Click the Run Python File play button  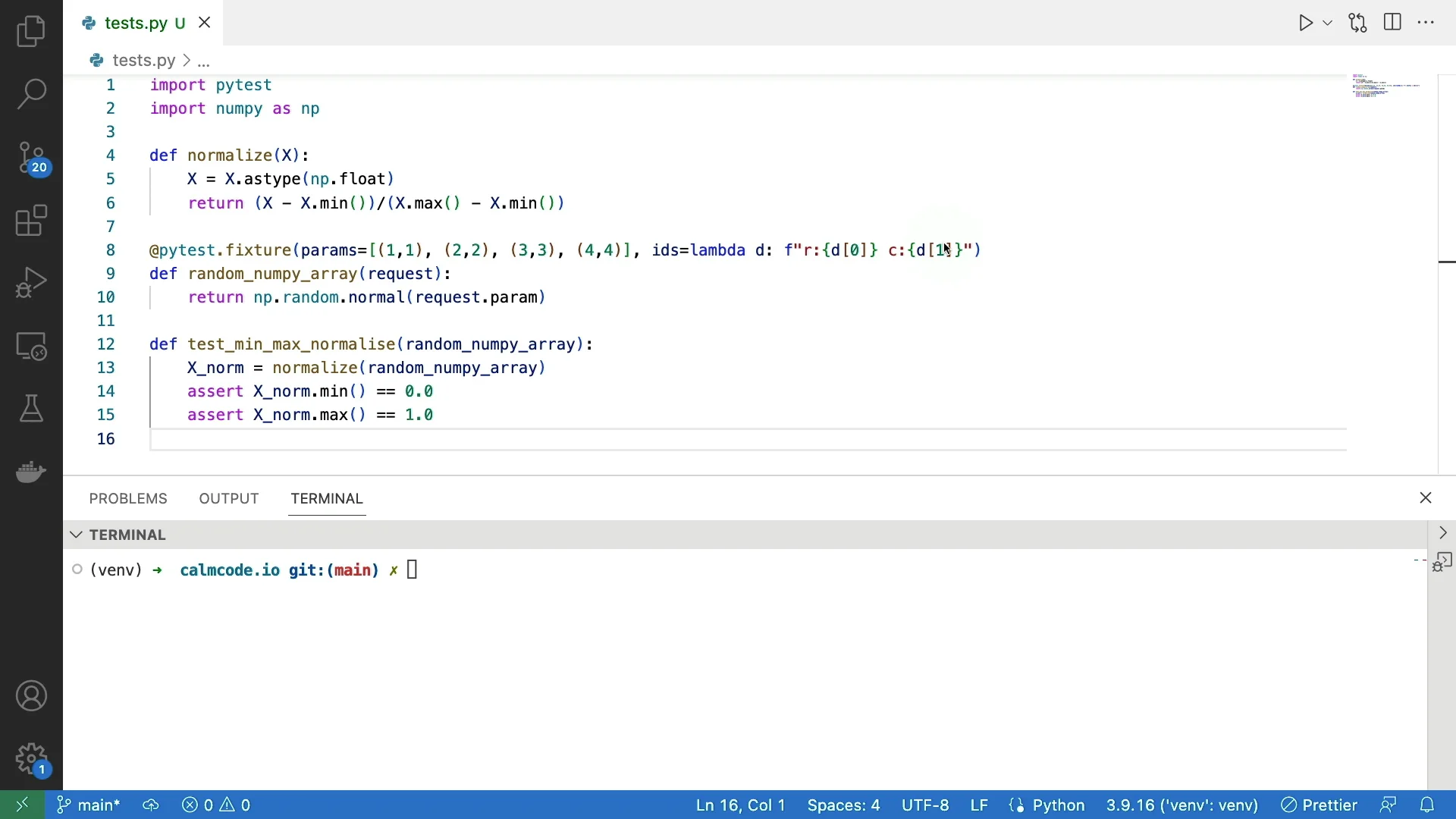1306,24
